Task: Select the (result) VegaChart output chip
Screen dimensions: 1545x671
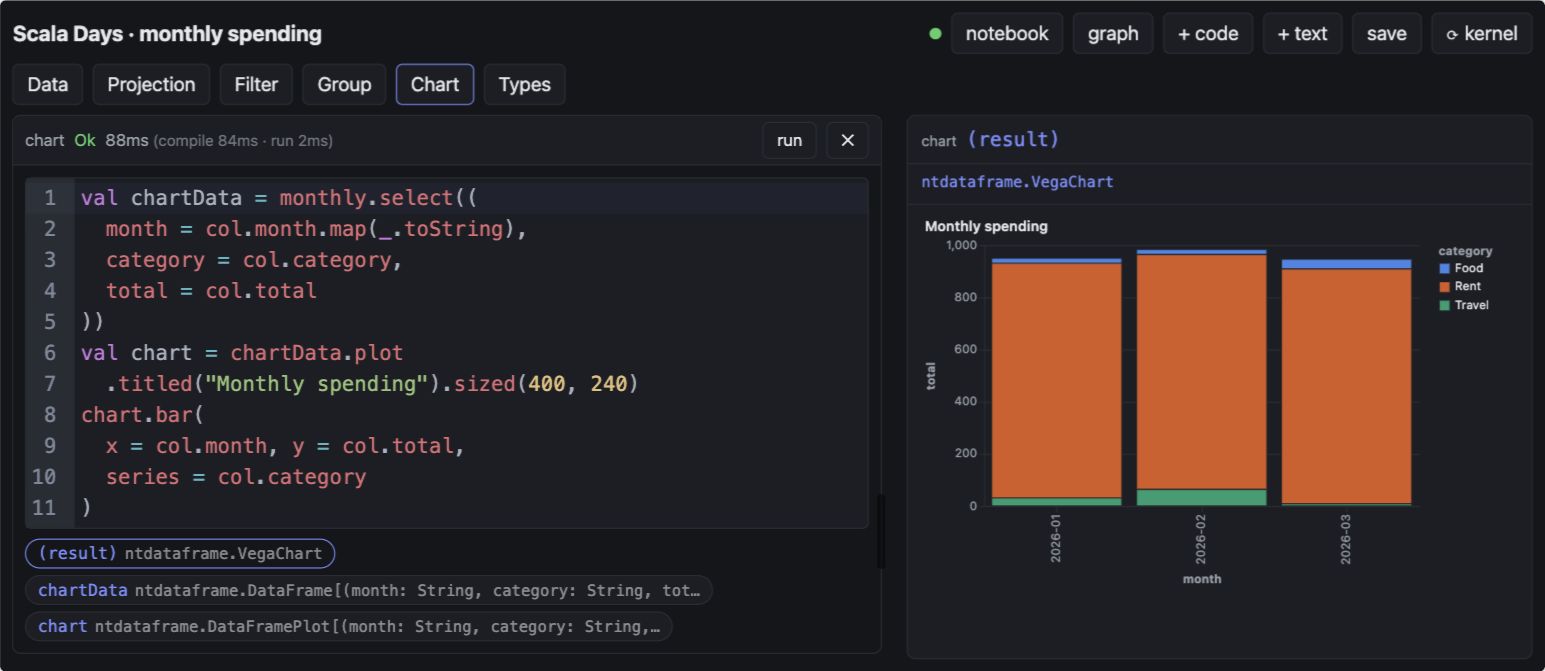Action: click(x=180, y=553)
